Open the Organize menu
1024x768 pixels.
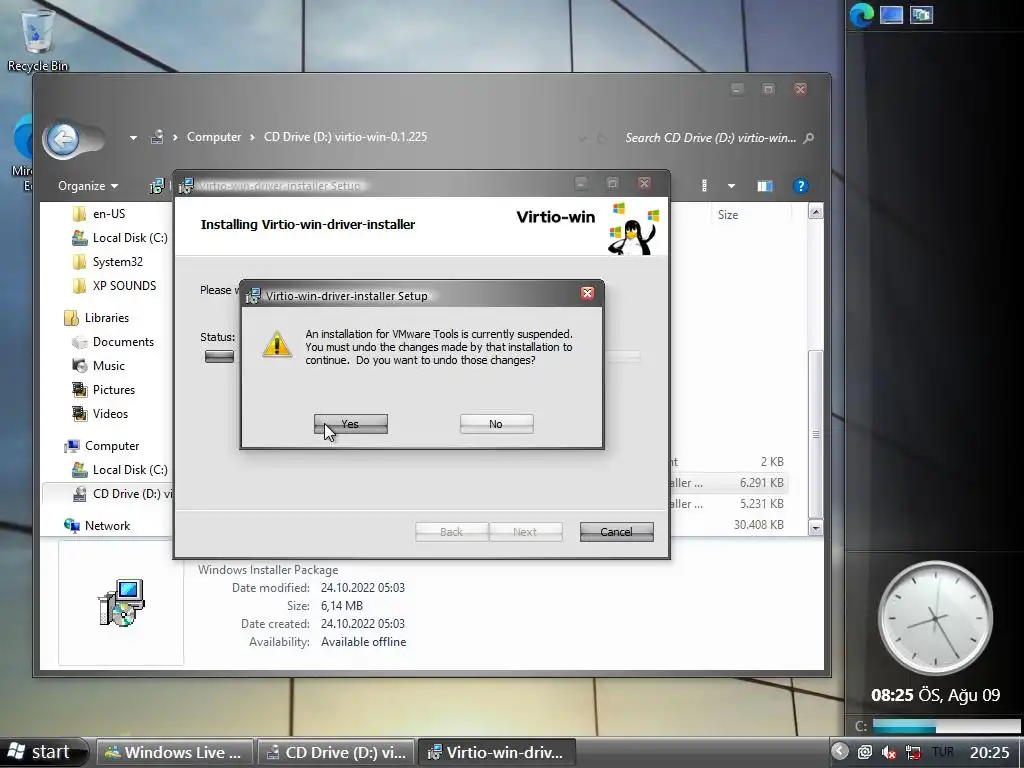[x=88, y=186]
